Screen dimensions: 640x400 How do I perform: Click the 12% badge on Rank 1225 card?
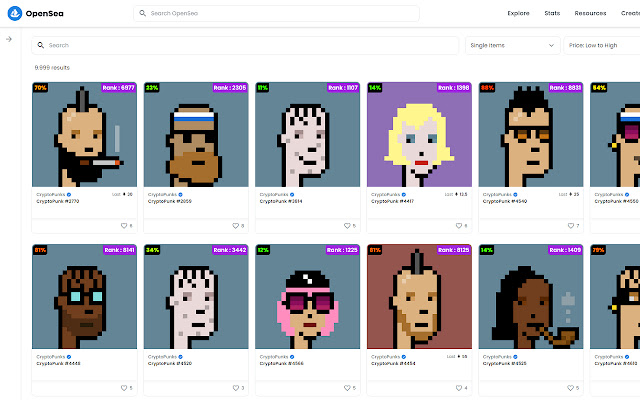[263, 250]
